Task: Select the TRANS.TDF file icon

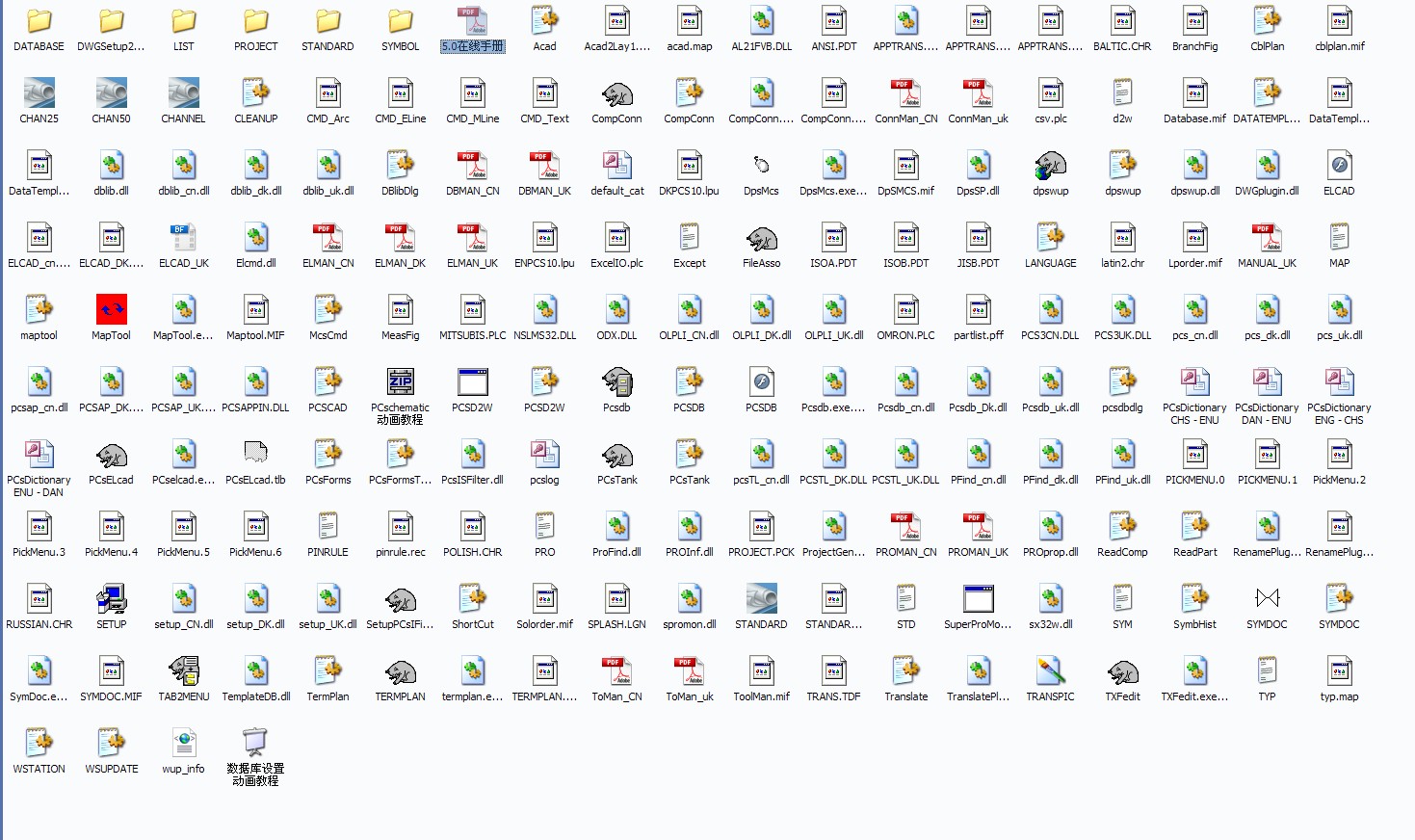Action: [834, 670]
